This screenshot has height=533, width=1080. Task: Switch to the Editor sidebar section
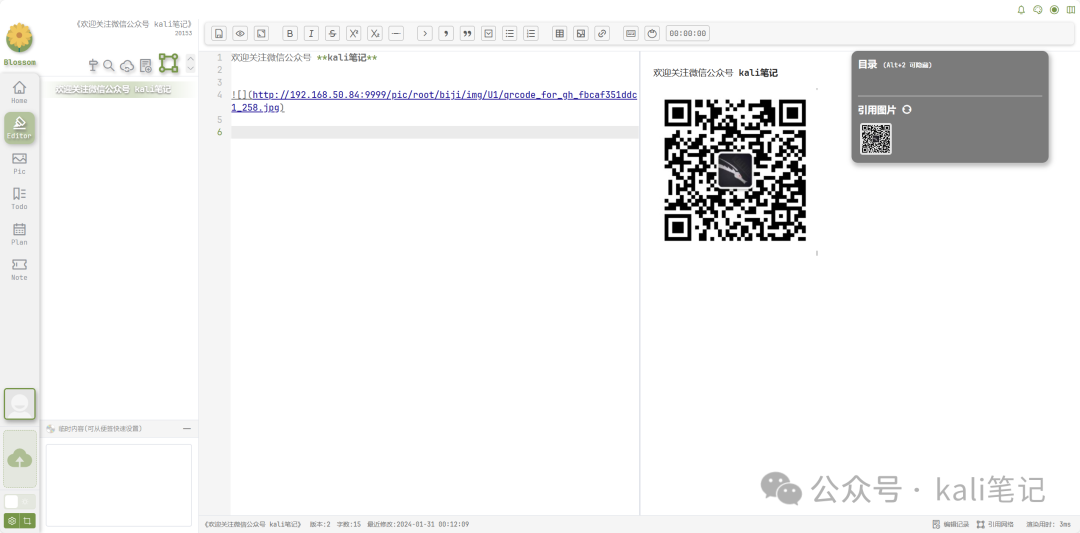[x=19, y=127]
